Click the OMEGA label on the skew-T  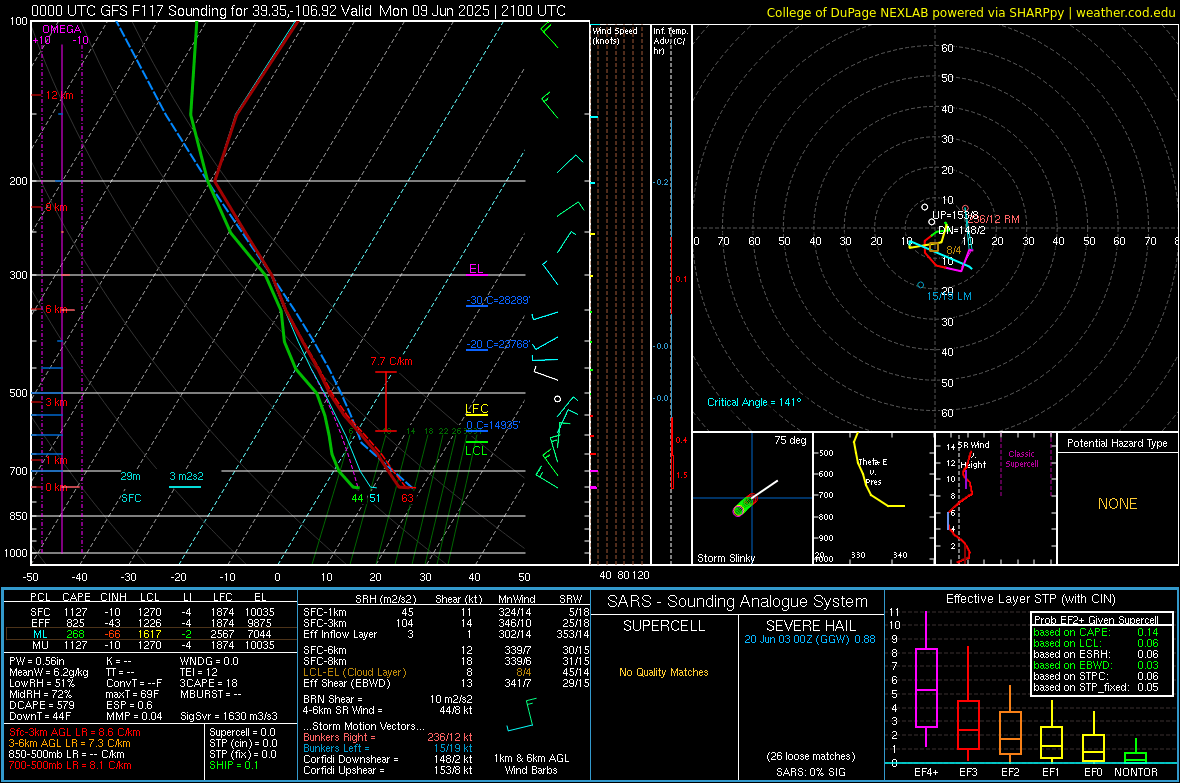click(x=62, y=29)
